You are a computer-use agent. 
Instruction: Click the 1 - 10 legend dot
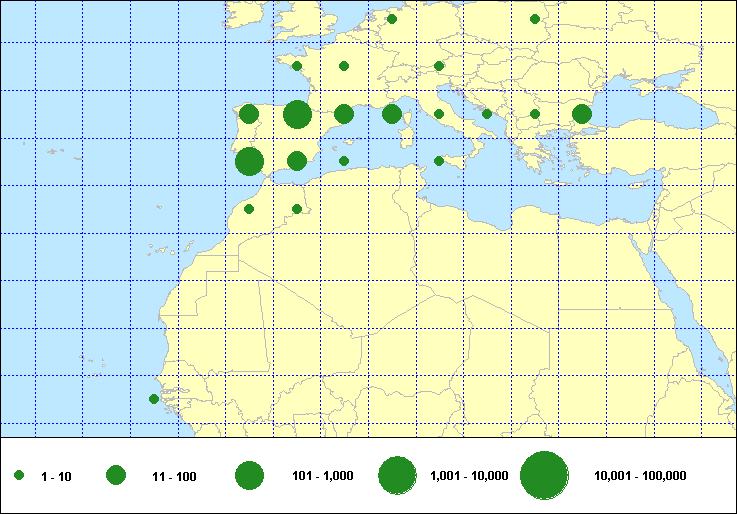pos(19,477)
